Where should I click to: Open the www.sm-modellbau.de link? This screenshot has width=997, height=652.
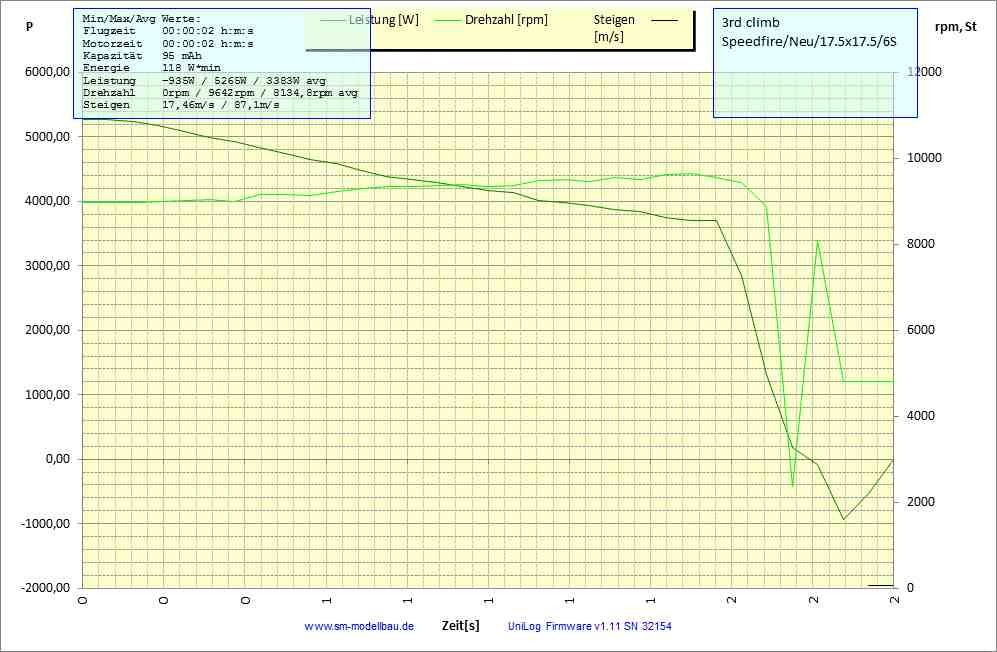point(358,626)
